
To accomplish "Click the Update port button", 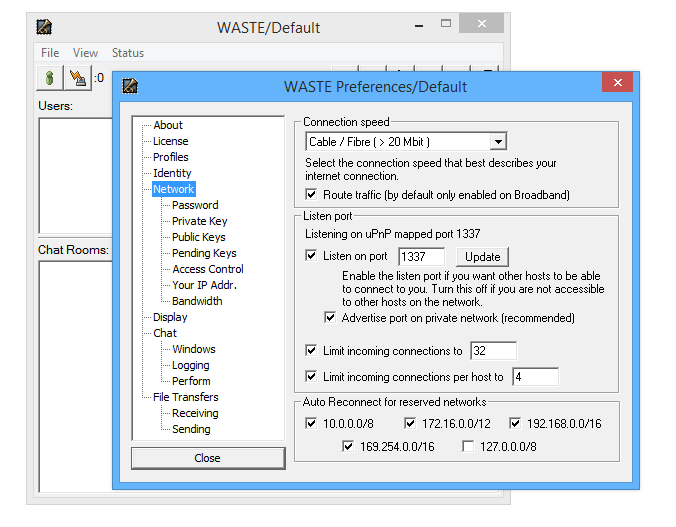I will (x=482, y=257).
